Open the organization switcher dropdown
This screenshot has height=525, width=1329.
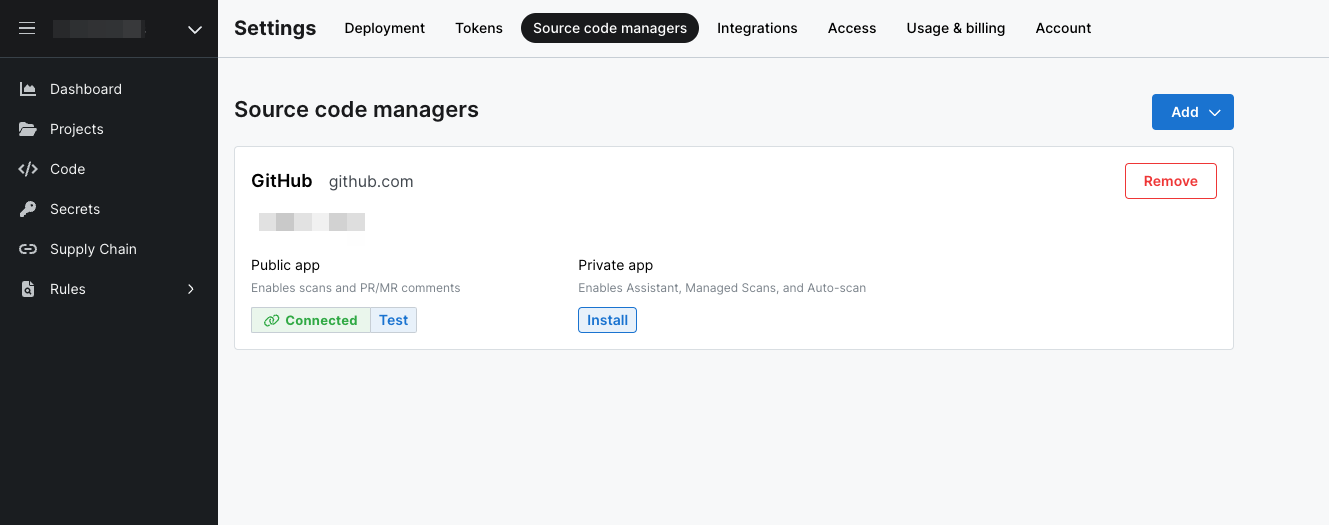click(x=195, y=30)
